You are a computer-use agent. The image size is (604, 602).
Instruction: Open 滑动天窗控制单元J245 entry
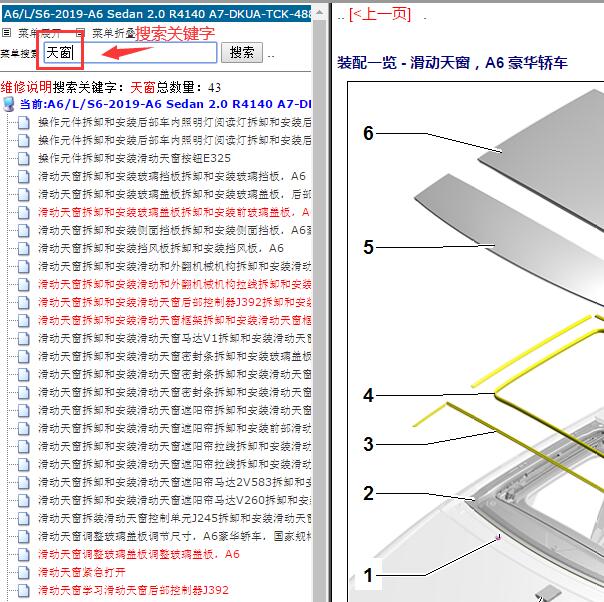[174, 518]
